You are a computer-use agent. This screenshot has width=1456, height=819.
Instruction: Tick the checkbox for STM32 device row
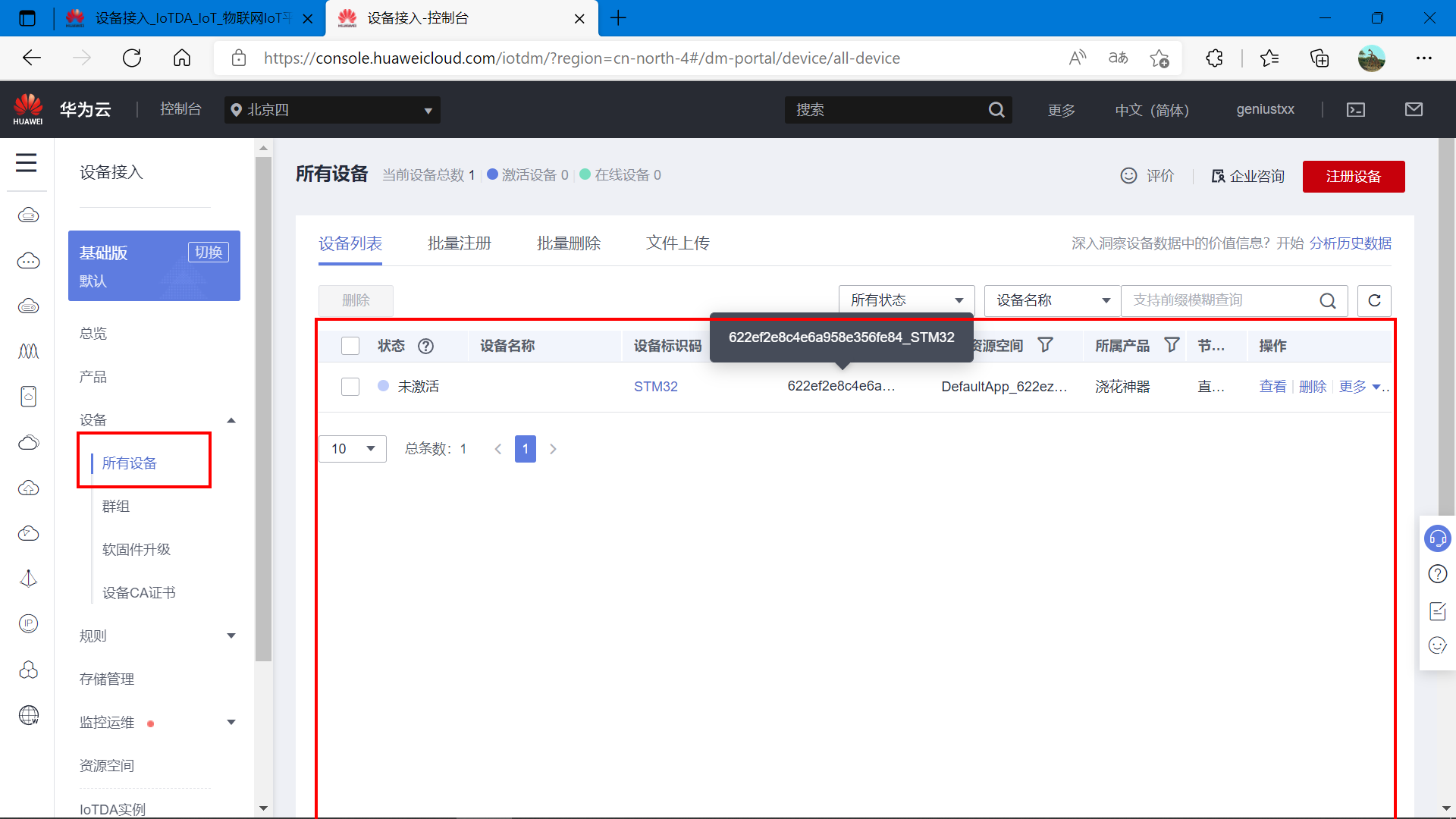tap(350, 387)
